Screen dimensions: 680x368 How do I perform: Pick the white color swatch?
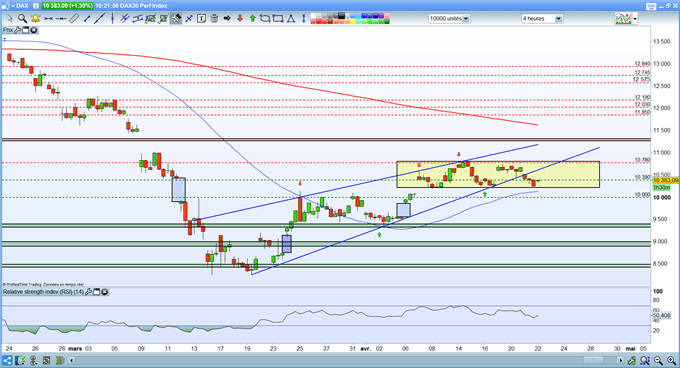313,16
